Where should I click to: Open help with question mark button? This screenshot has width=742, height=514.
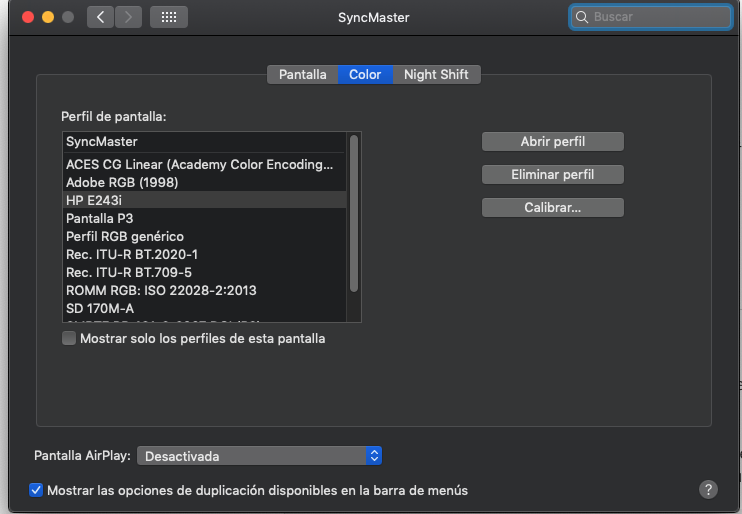[x=708, y=489]
